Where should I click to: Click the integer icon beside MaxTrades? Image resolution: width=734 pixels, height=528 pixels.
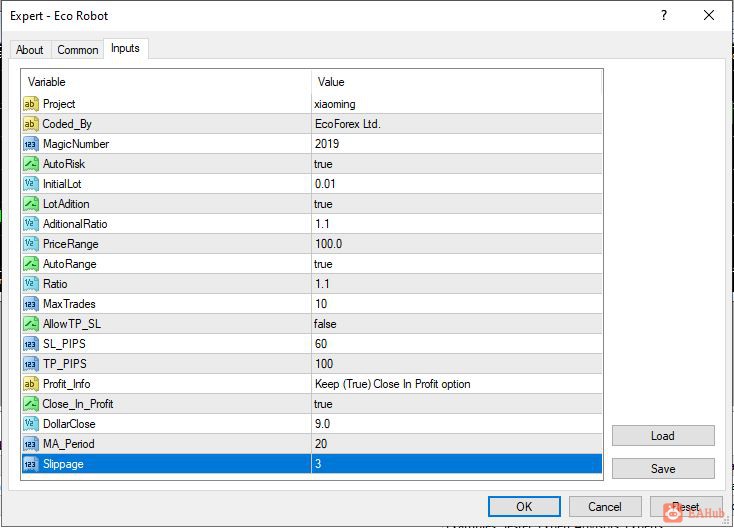pyautogui.click(x=30, y=304)
